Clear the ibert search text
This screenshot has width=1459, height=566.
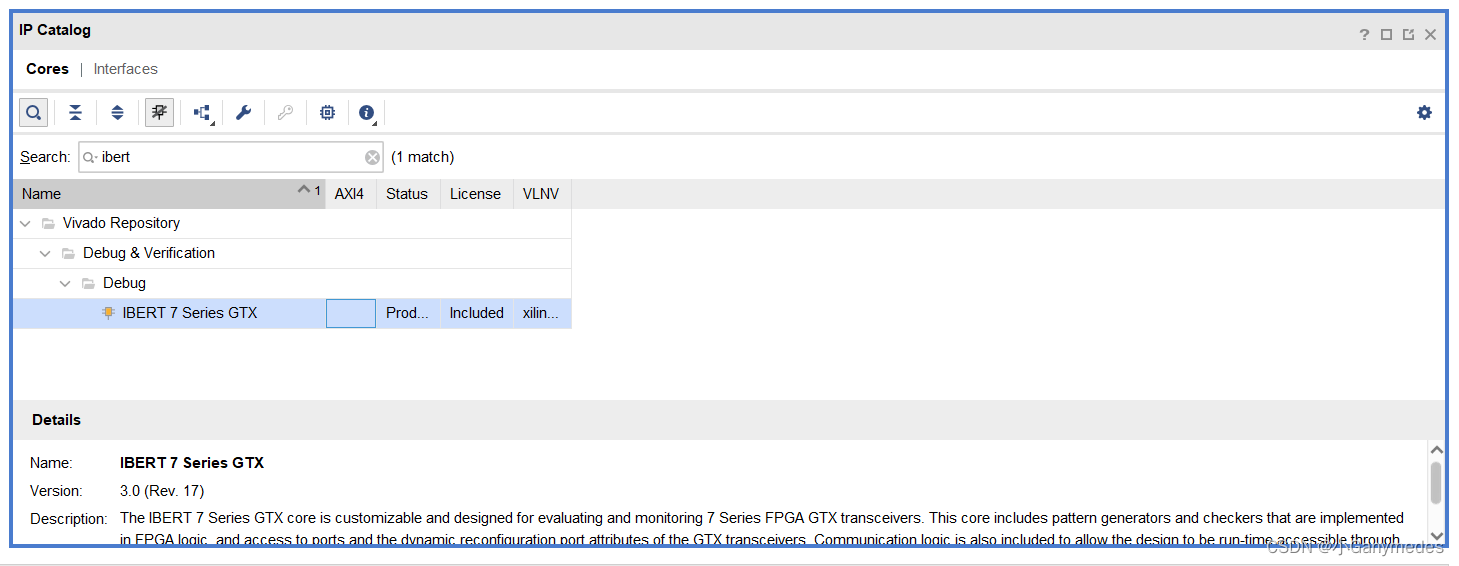pyautogui.click(x=372, y=157)
